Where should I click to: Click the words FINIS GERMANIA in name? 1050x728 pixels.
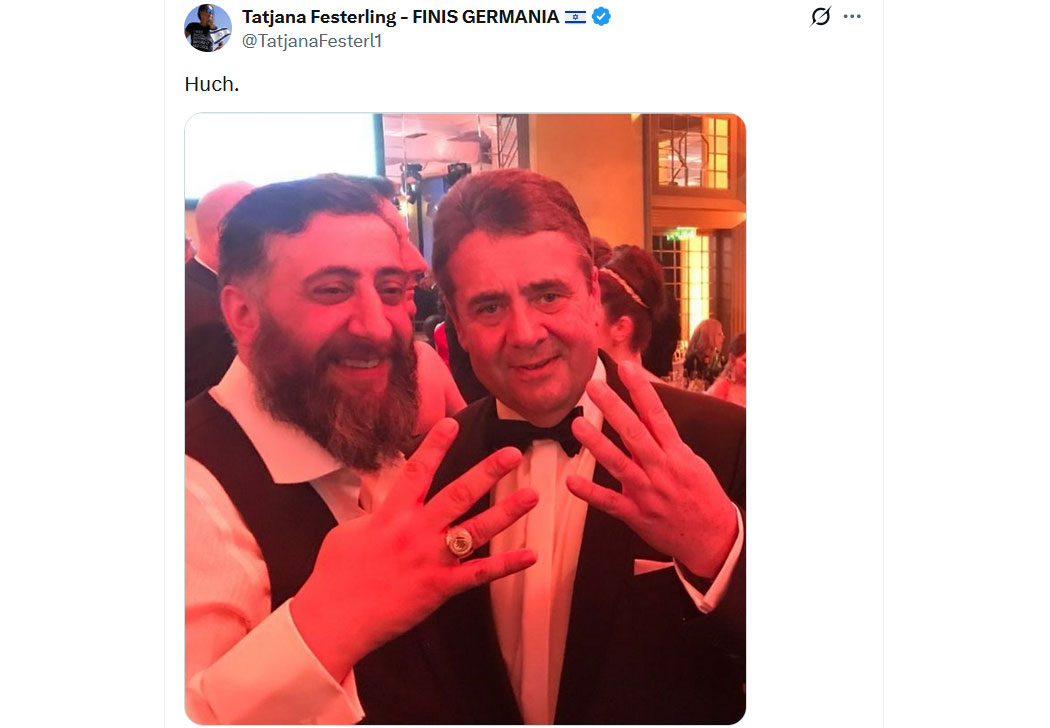[486, 17]
